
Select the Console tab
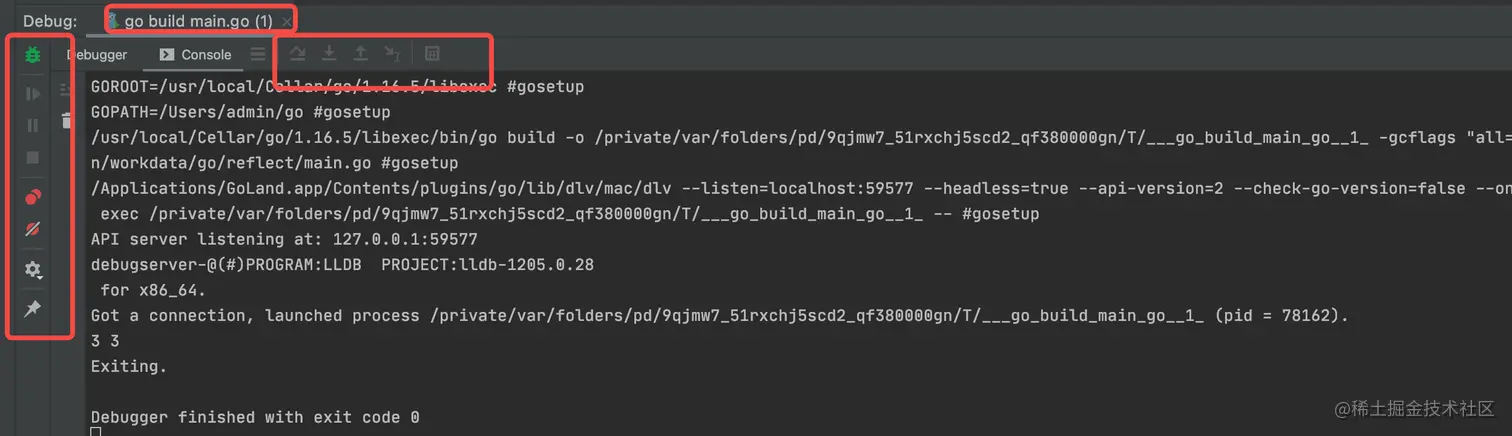195,55
